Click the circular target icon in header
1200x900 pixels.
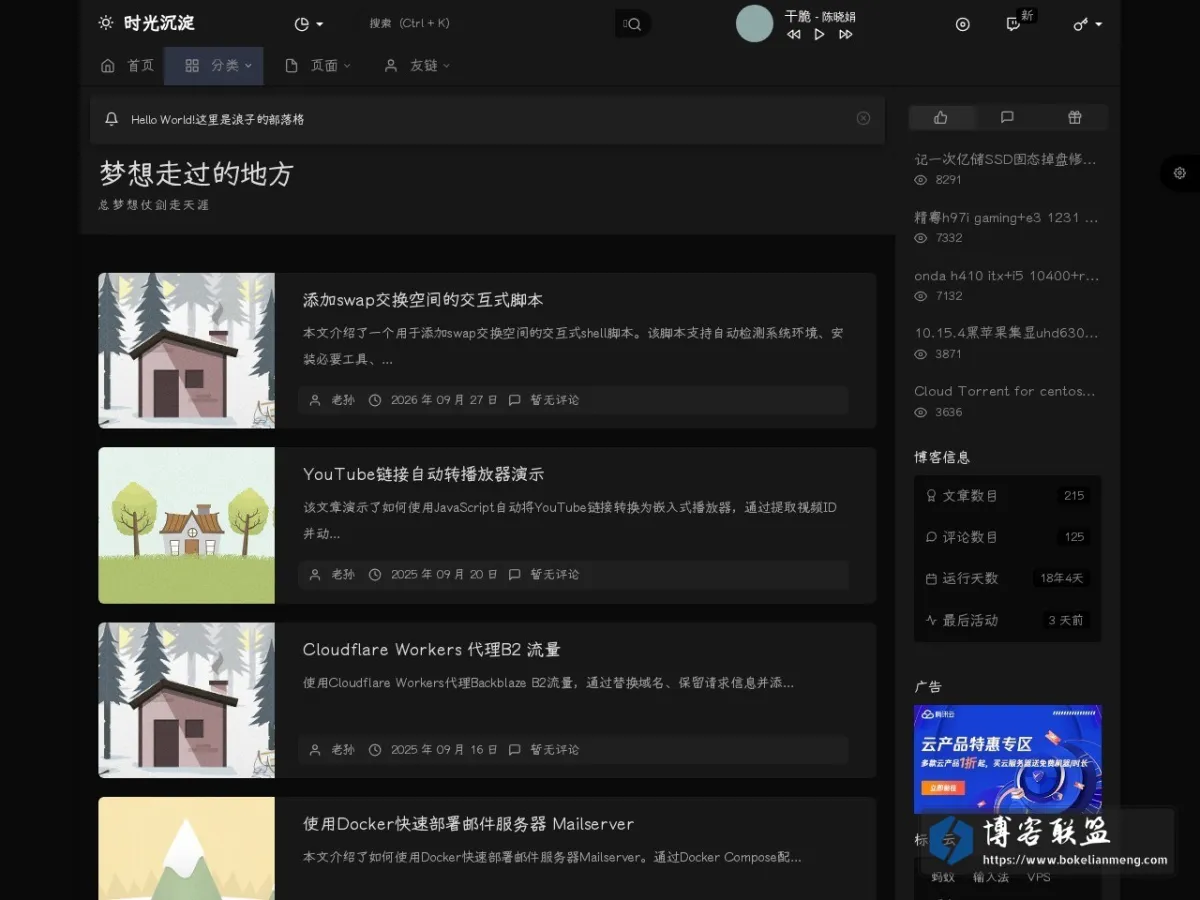963,24
